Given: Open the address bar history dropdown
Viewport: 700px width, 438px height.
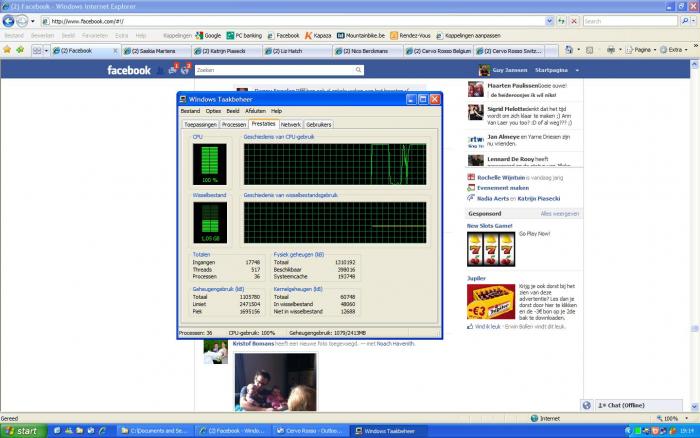Looking at the screenshot, I should [x=549, y=21].
